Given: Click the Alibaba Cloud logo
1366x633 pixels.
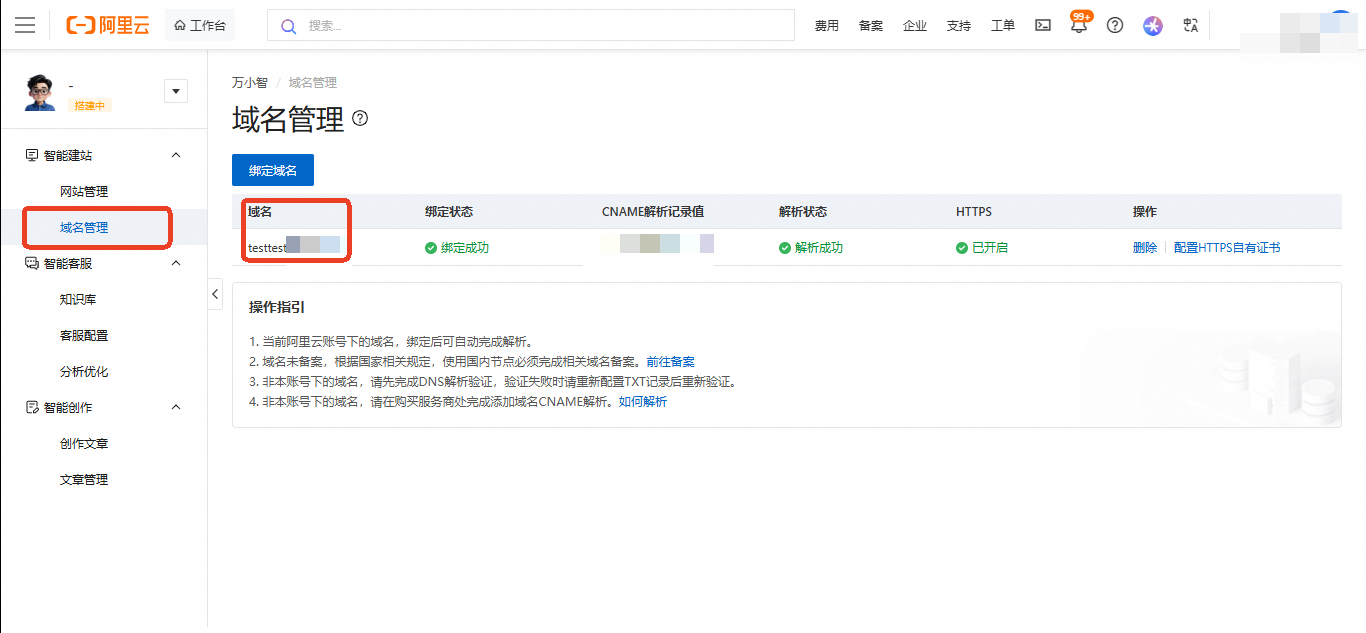Looking at the screenshot, I should point(107,25).
